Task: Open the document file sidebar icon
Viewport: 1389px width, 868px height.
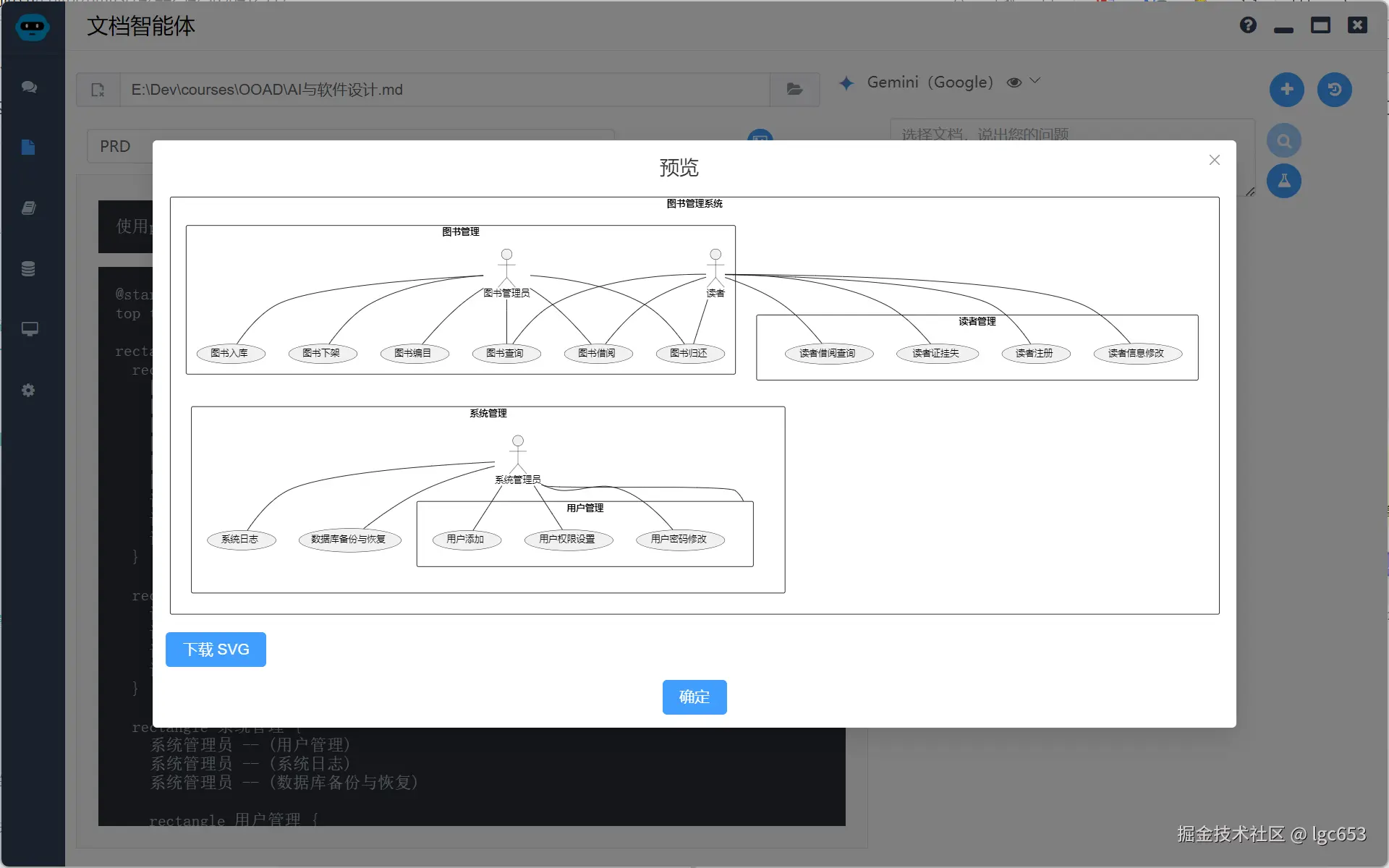Action: [x=29, y=148]
